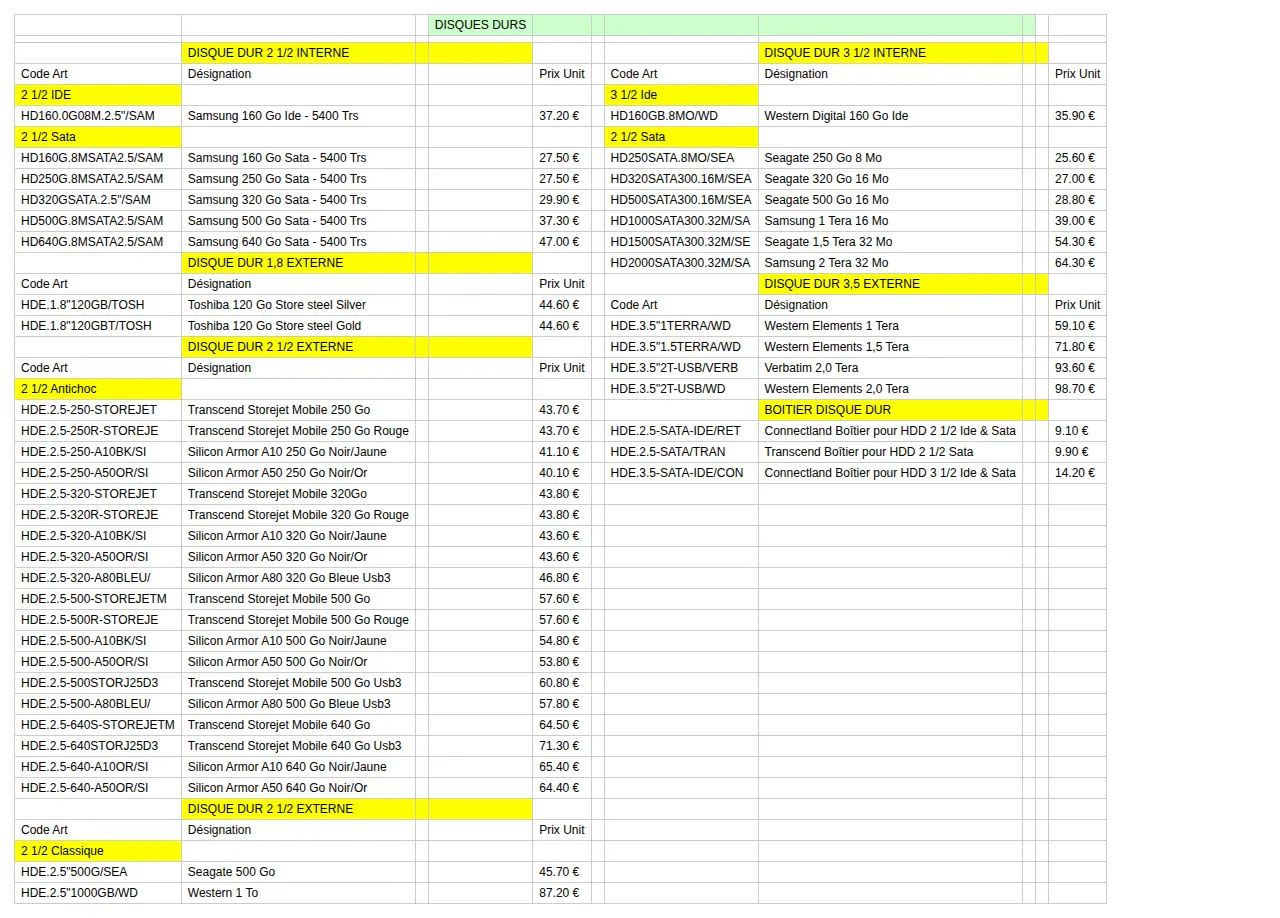Viewport: 1280px width, 918px height.
Task: Click code HDE.2.5-320-STOREJET
Action: pos(98,494)
